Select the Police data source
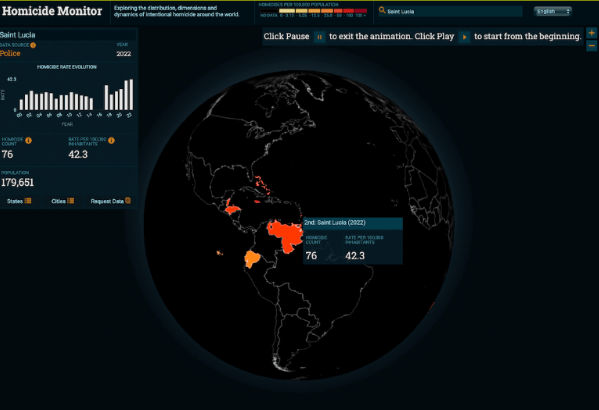 click(10, 53)
